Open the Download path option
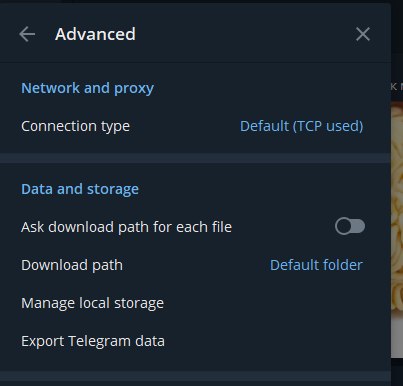 [195, 265]
